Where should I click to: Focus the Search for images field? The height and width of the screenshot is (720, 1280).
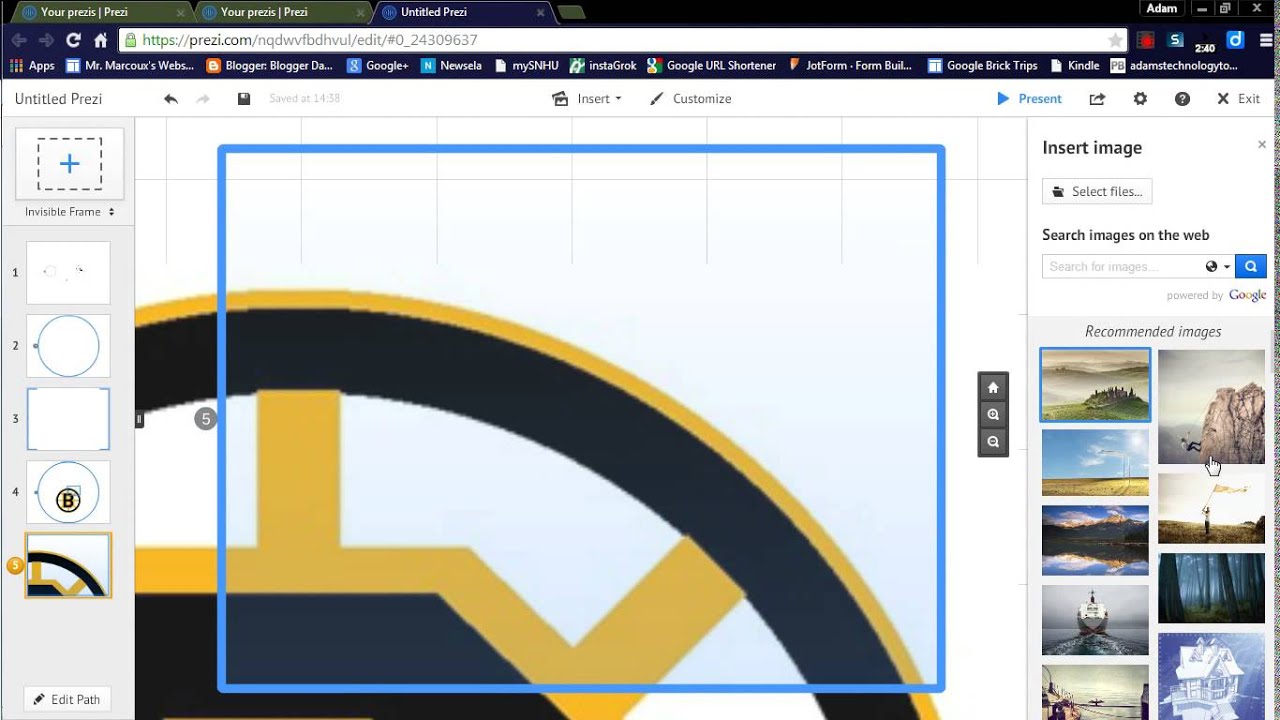[1122, 267]
